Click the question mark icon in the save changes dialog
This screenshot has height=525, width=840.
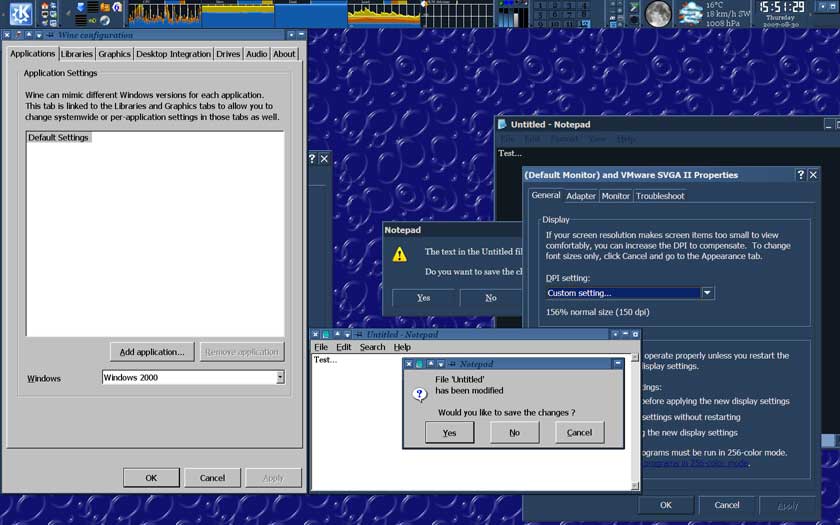[x=420, y=394]
